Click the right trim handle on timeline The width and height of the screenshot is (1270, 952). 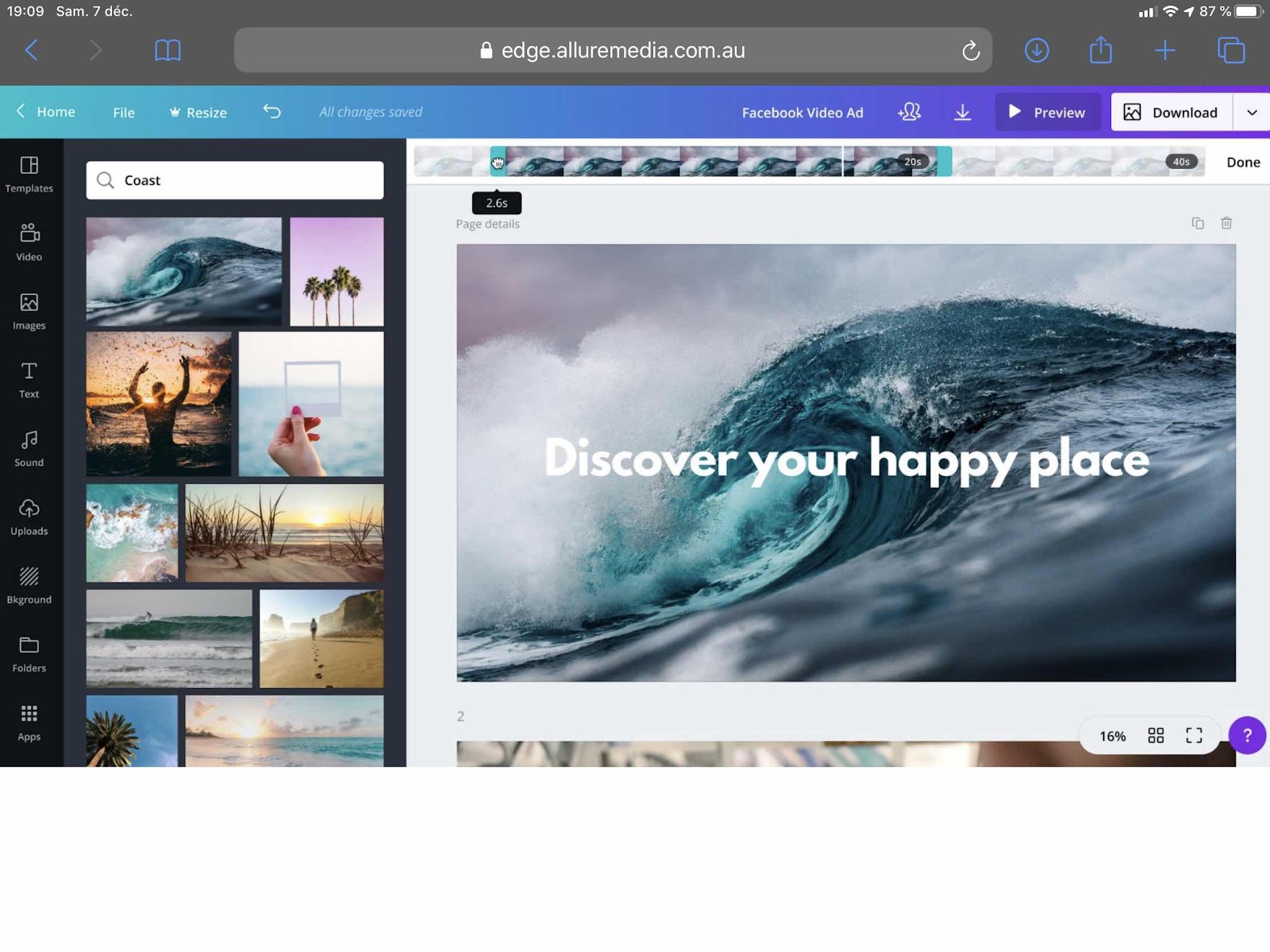(945, 162)
